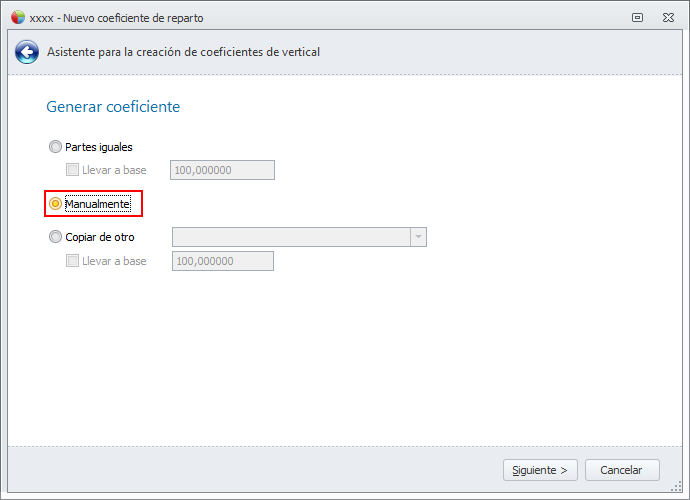Close the Nuevo coeficiente de reparto window
Viewport: 690px width, 500px height.
[668, 18]
